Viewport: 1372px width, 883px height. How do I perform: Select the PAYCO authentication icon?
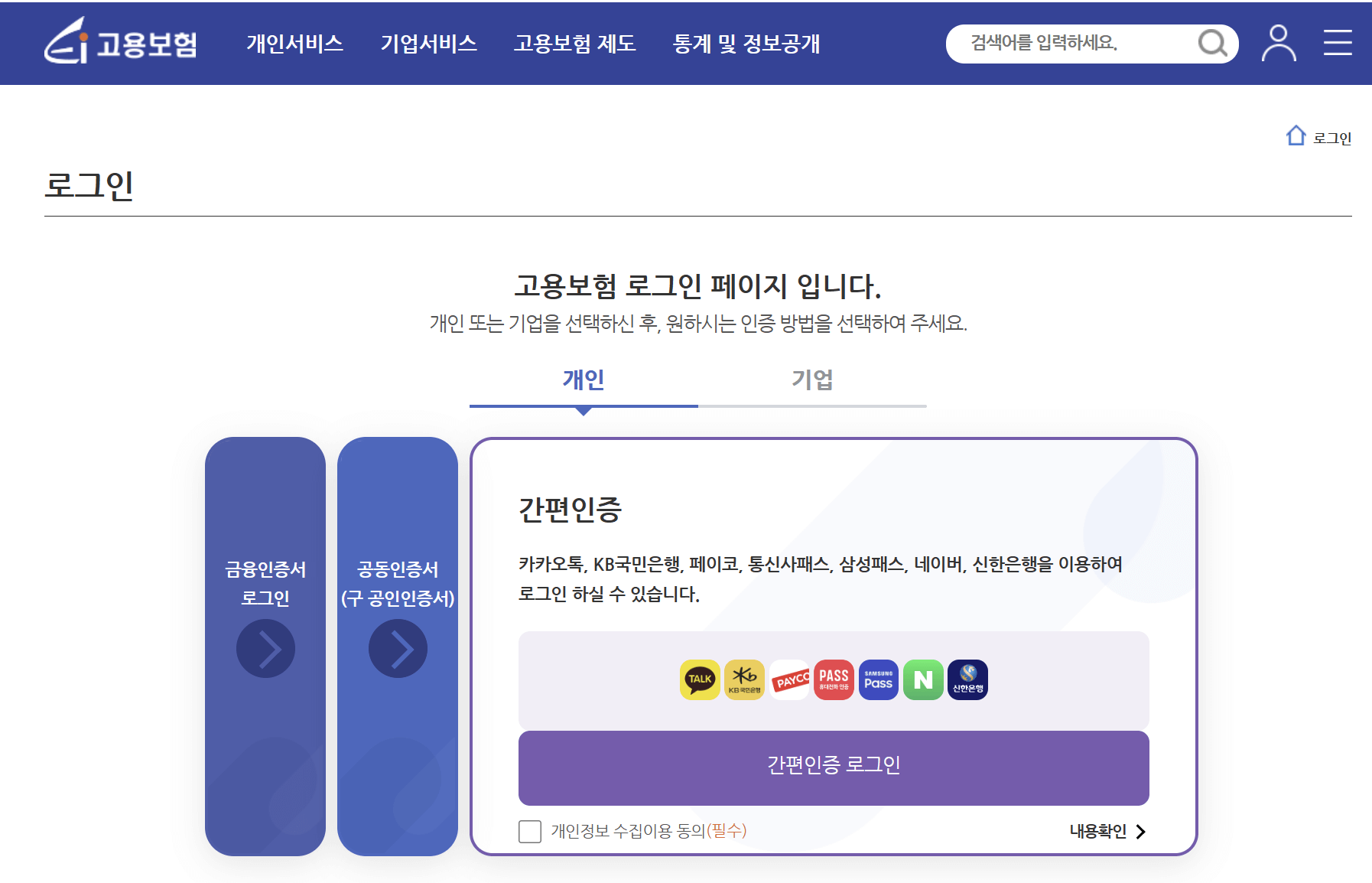coord(789,679)
